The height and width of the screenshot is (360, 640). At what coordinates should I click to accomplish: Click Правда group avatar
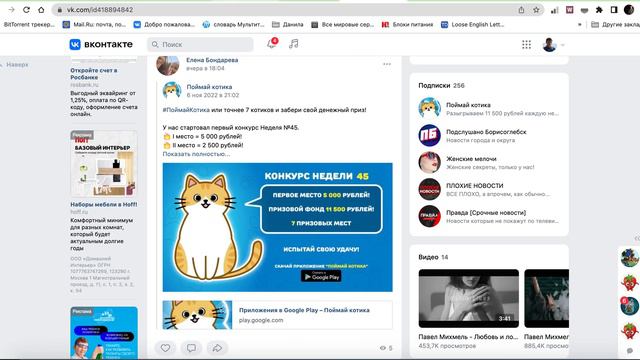click(x=429, y=216)
